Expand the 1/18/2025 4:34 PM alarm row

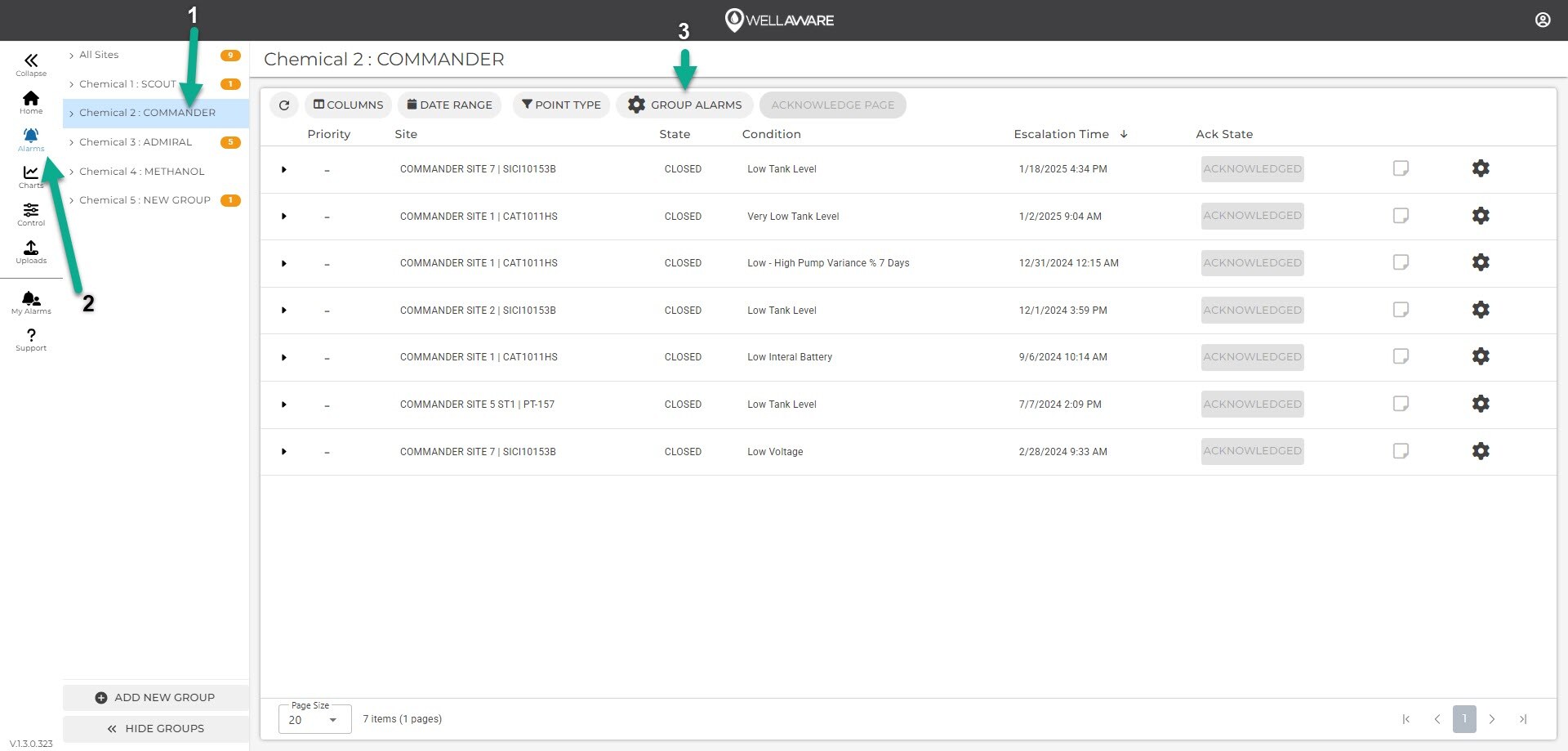pyautogui.click(x=284, y=169)
